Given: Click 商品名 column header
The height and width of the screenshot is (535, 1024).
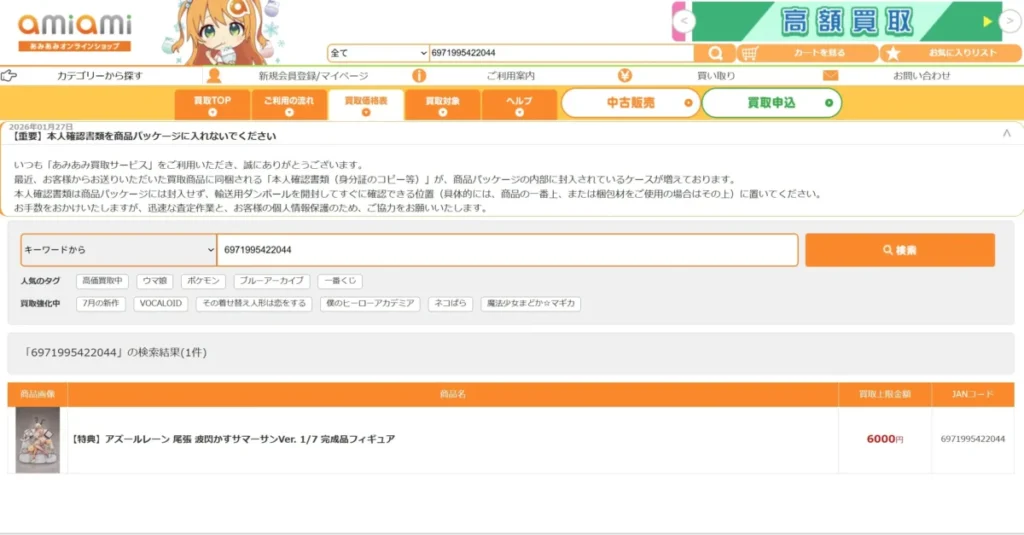Looking at the screenshot, I should coord(453,394).
